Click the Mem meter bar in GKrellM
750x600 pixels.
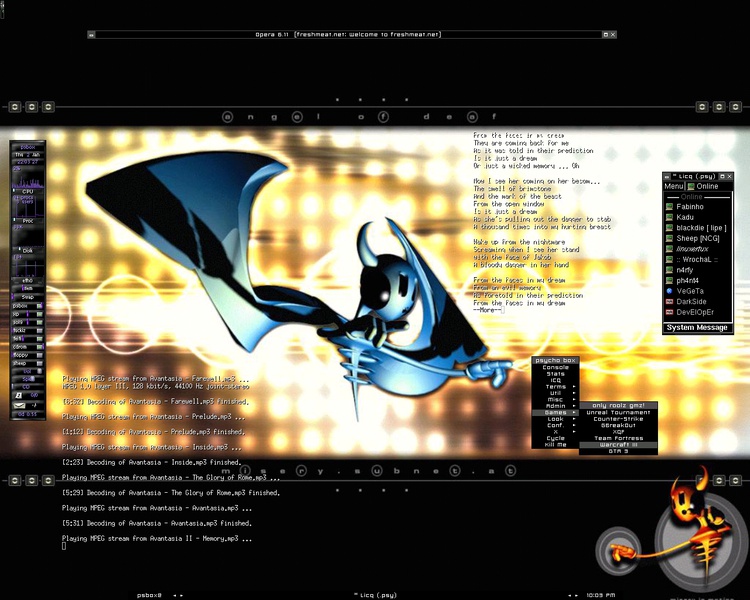pyautogui.click(x=27, y=288)
